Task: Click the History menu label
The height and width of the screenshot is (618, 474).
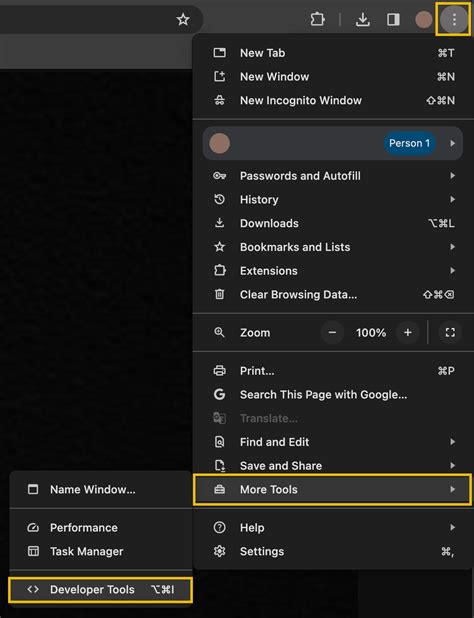Action: (259, 200)
